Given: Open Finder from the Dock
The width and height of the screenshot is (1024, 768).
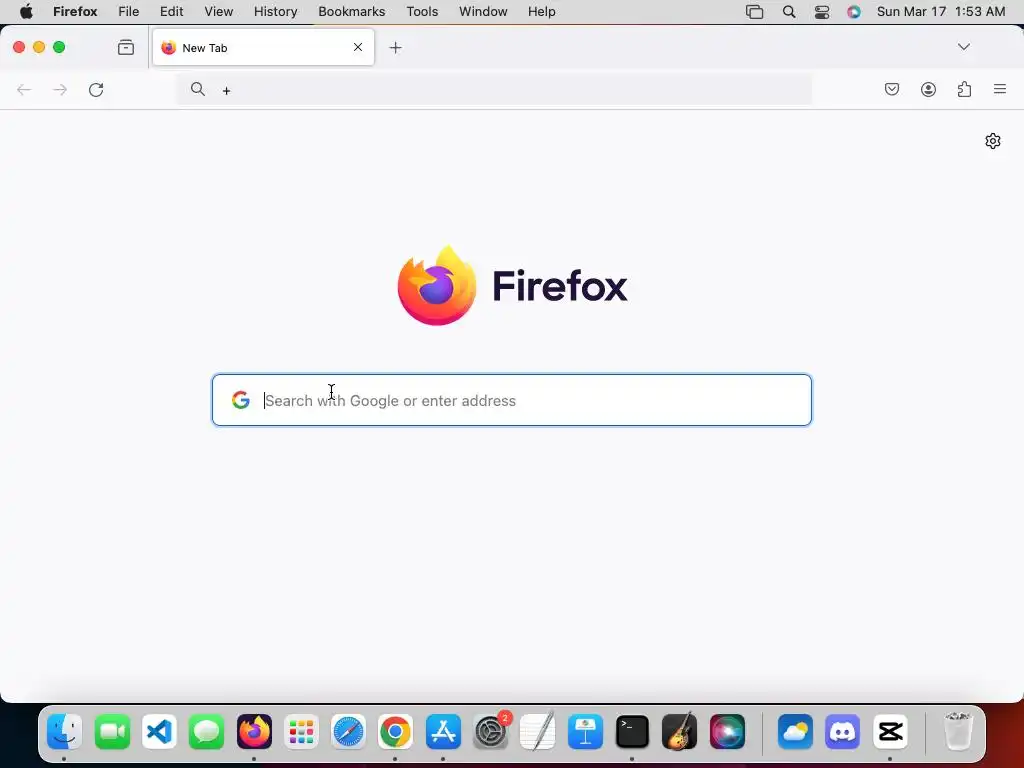Looking at the screenshot, I should tap(65, 731).
